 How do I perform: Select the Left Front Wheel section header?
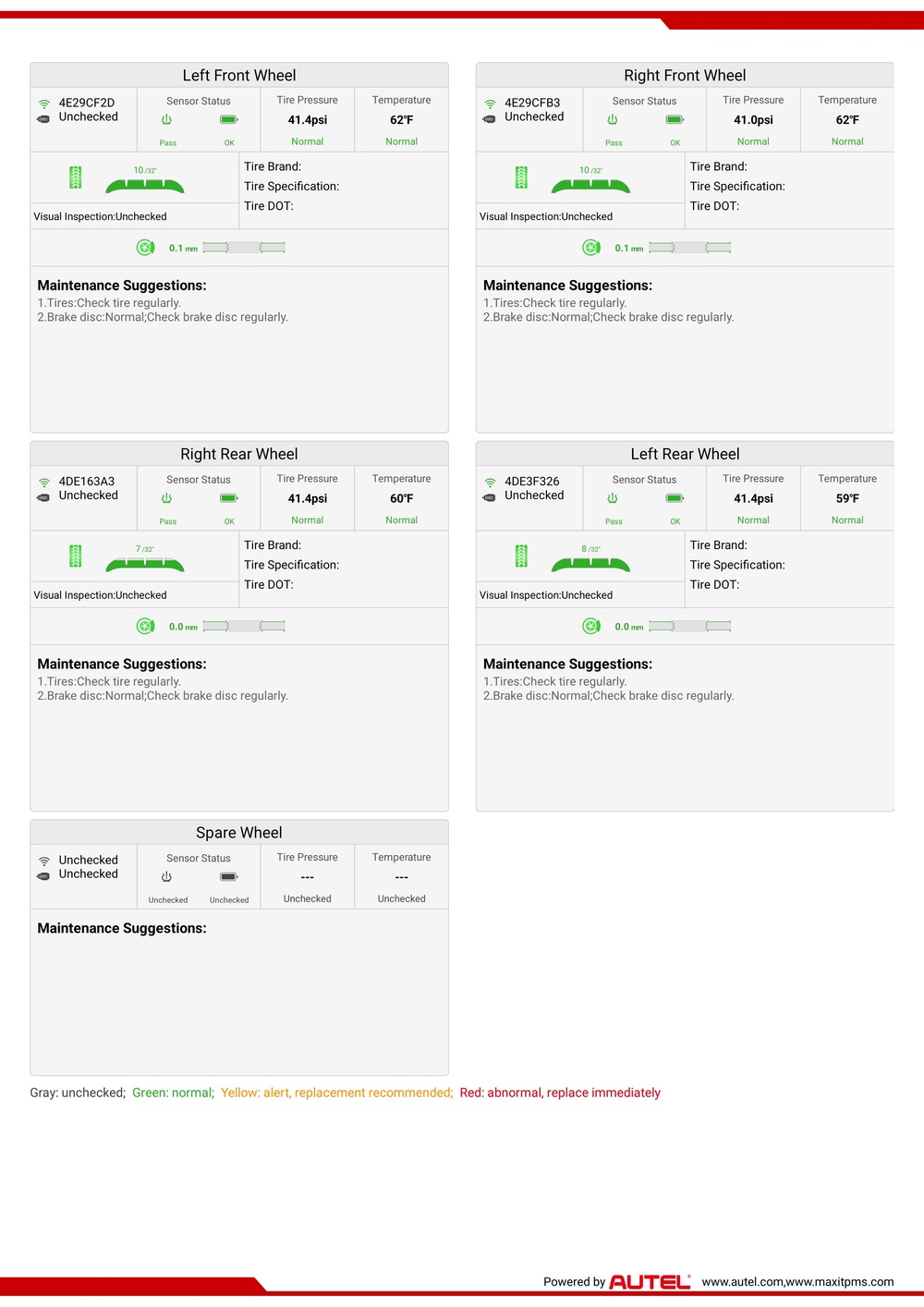pos(239,76)
